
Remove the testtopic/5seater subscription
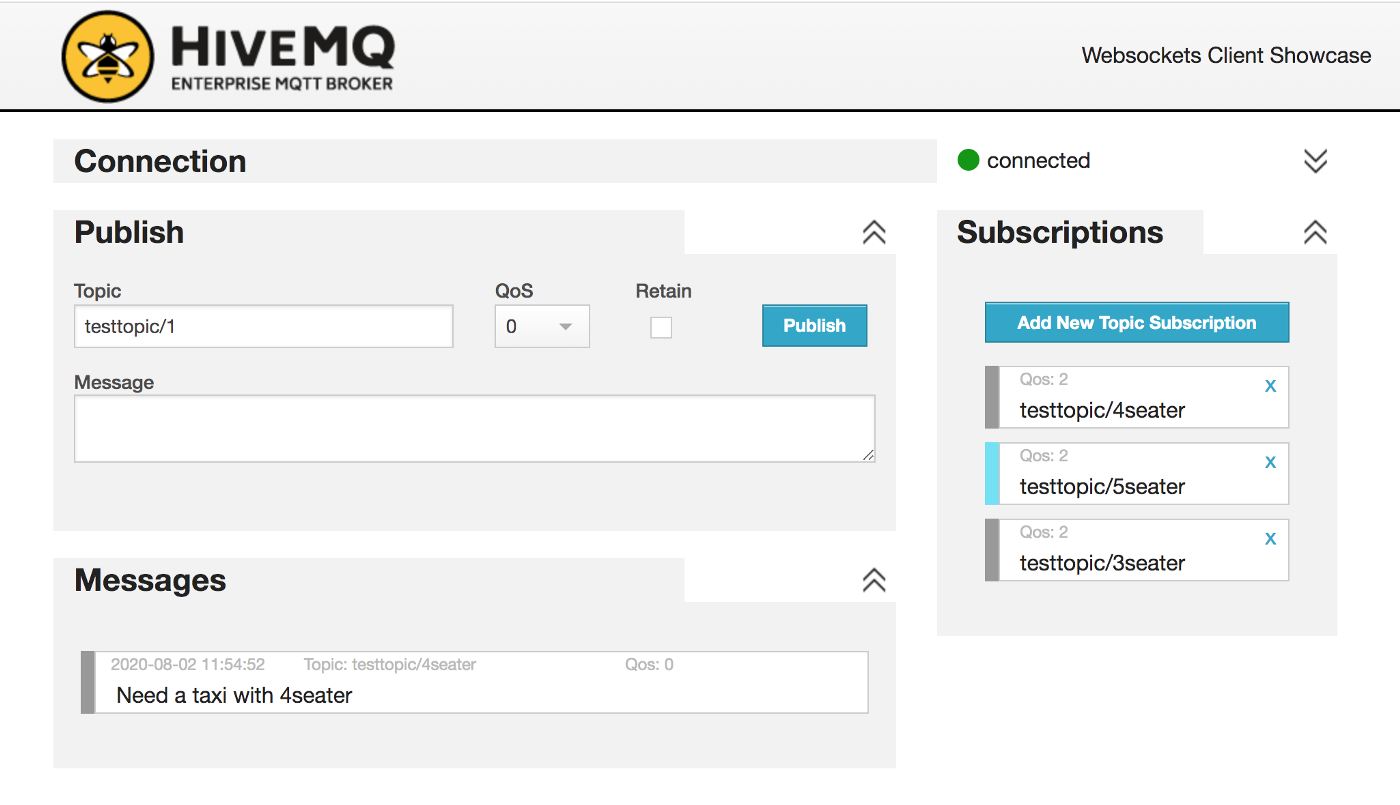1270,462
